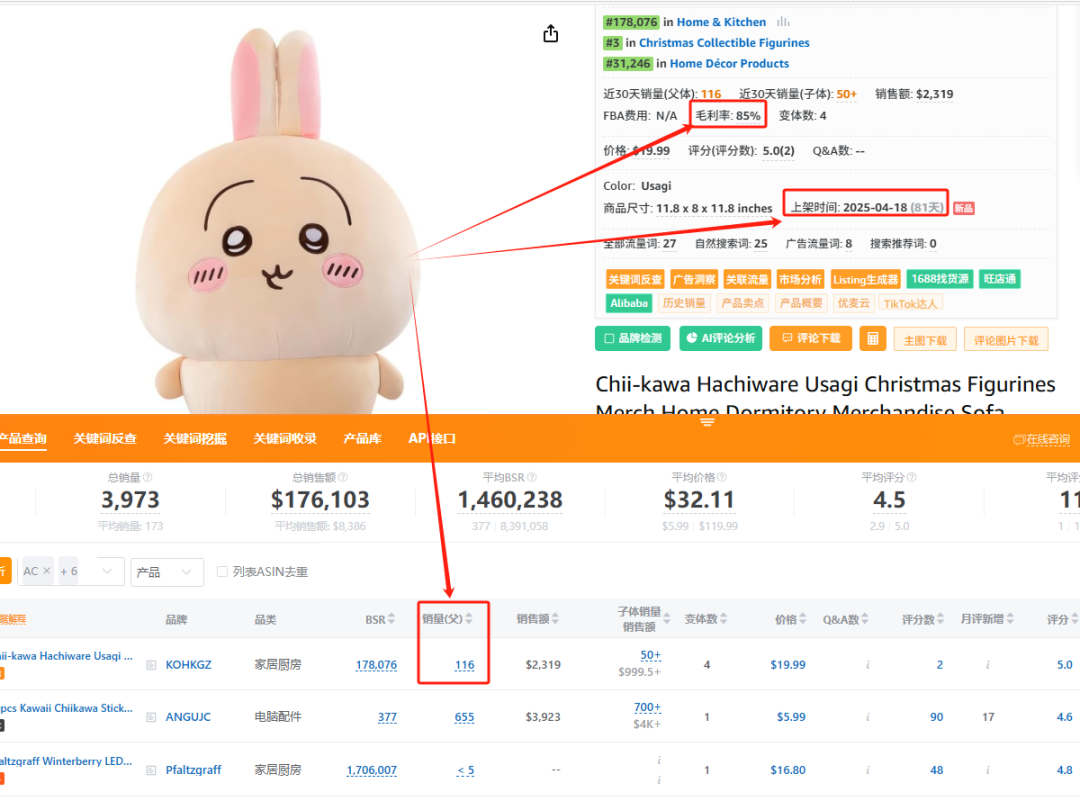The width and height of the screenshot is (1080, 810).
Task: Sort by 变体数 column arrows
Action: [723, 619]
